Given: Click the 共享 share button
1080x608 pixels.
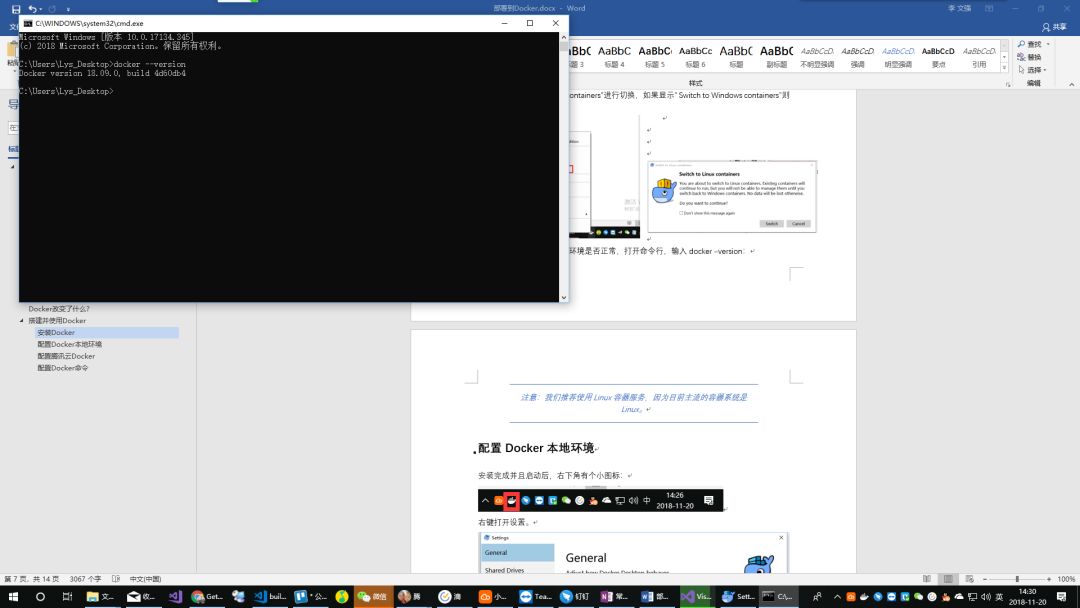Looking at the screenshot, I should (x=1055, y=27).
